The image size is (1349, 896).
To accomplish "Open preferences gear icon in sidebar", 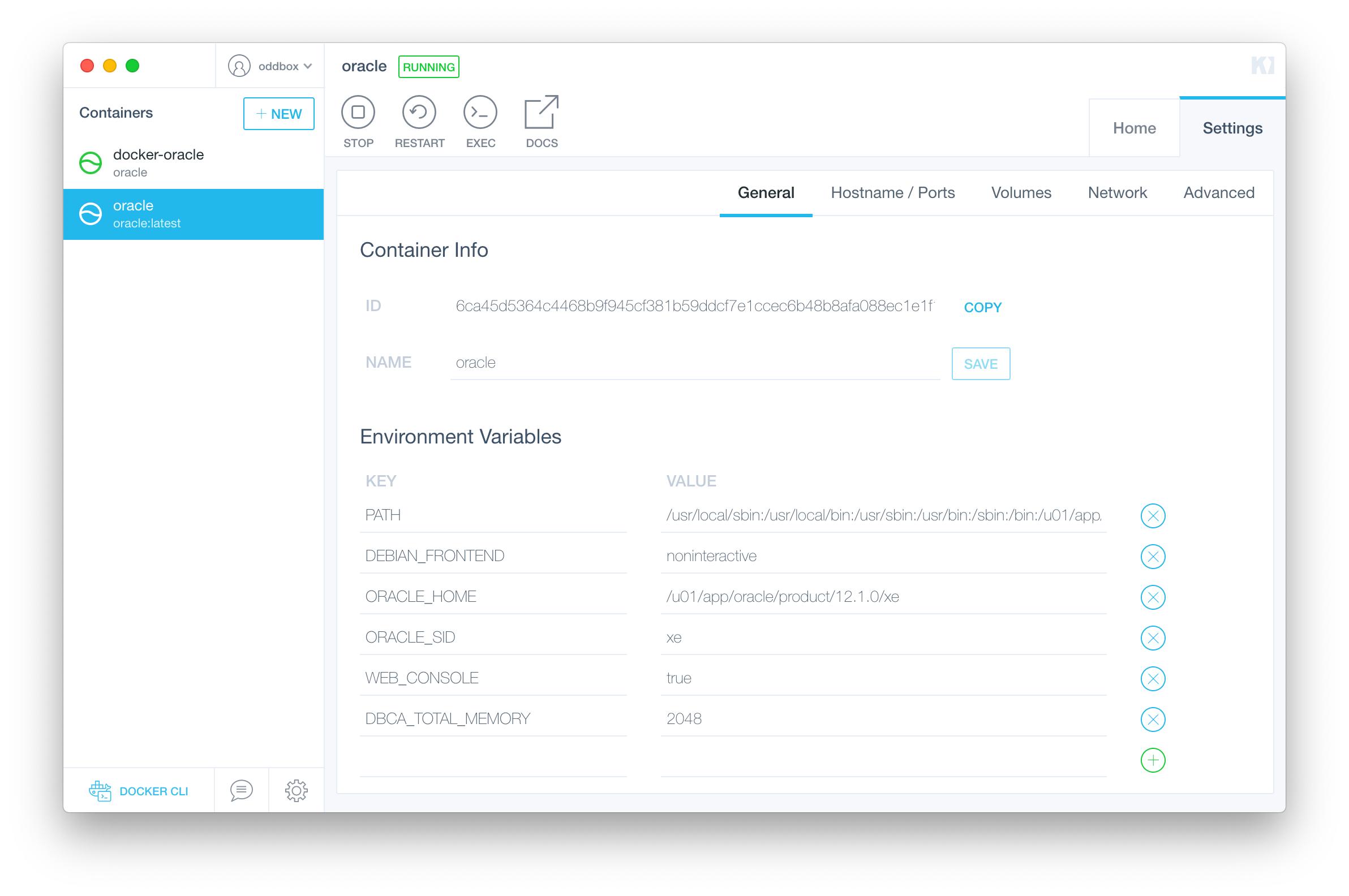I will click(296, 791).
